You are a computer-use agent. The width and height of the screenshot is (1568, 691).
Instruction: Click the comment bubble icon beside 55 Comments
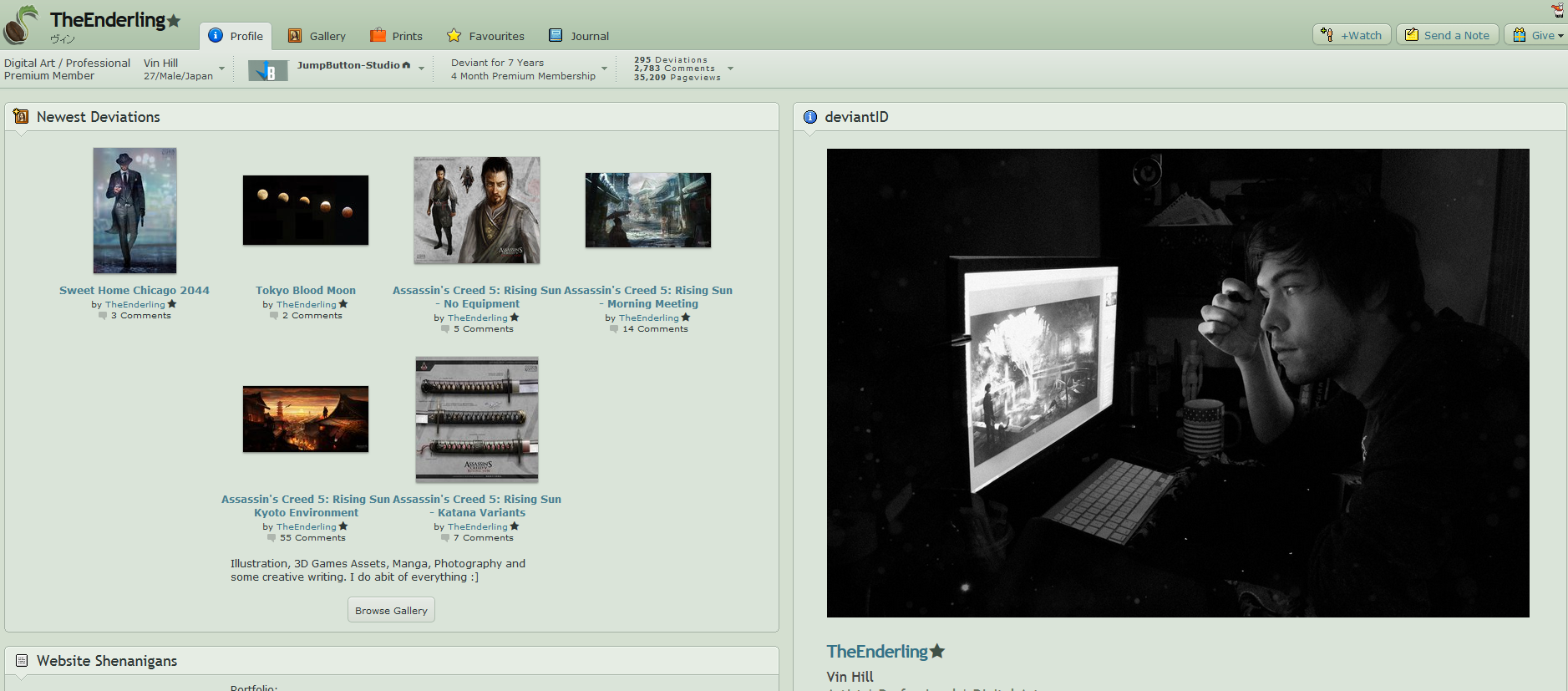pyautogui.click(x=271, y=538)
